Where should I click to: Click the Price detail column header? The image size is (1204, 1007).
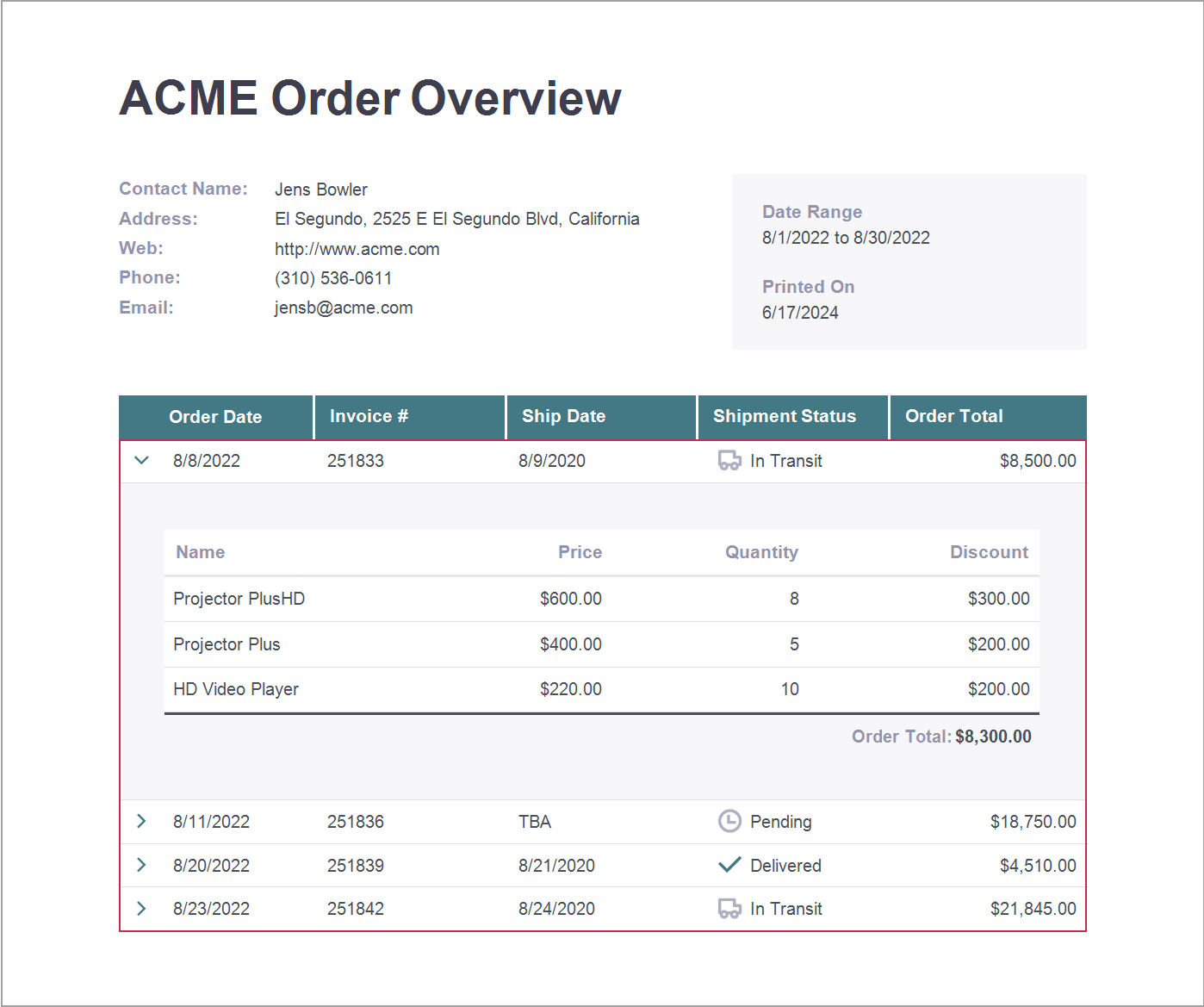tap(580, 552)
